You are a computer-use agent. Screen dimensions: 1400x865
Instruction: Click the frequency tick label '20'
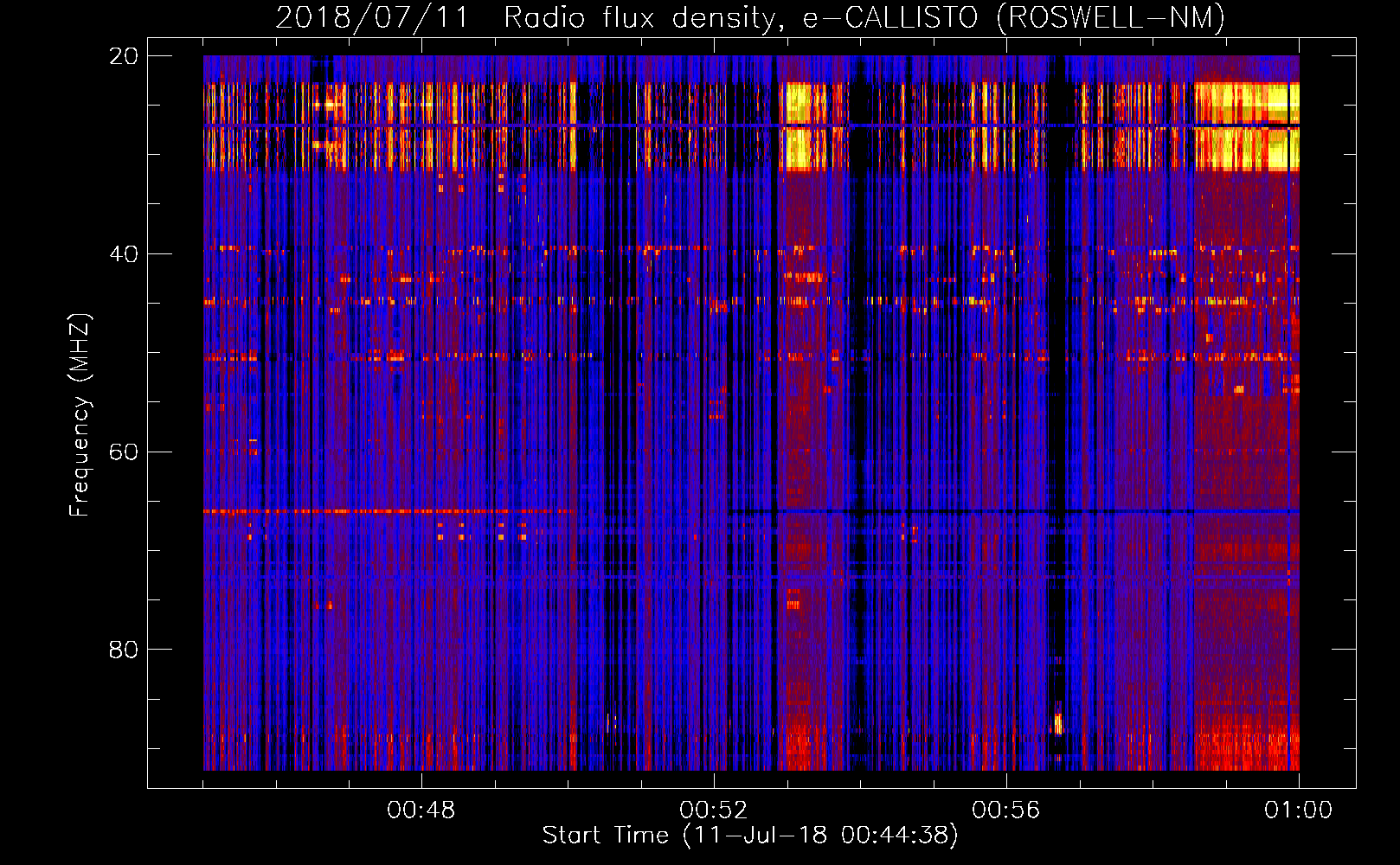click(x=124, y=56)
